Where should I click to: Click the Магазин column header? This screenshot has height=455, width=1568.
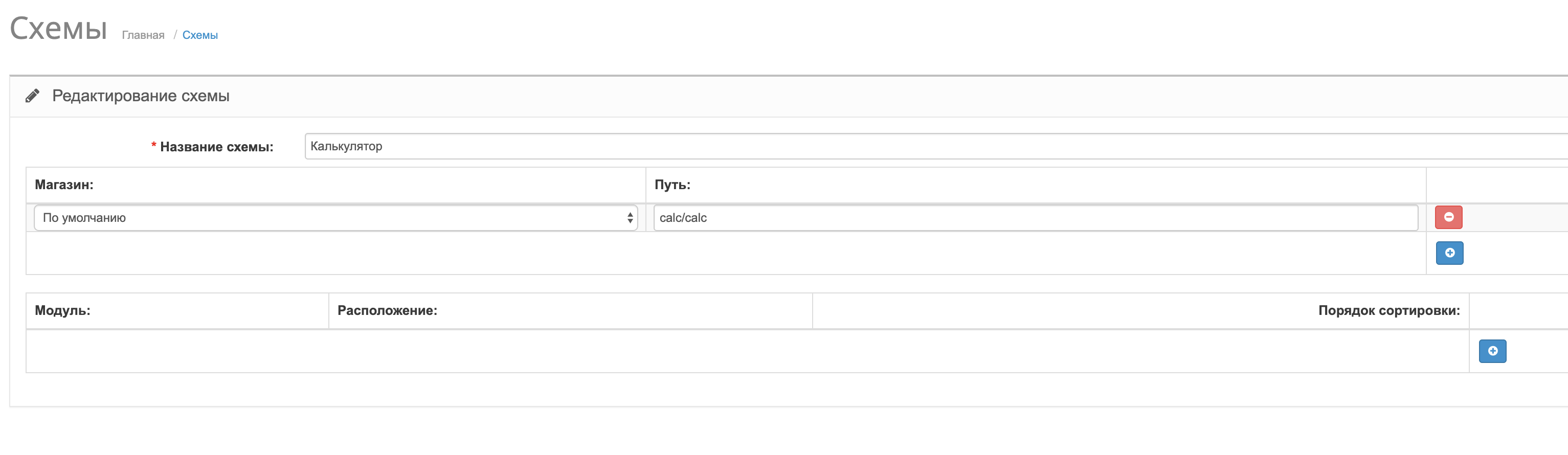click(64, 185)
